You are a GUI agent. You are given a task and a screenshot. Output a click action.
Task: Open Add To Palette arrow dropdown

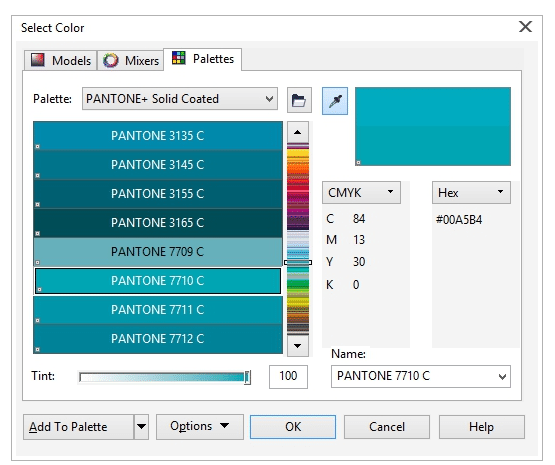click(x=141, y=427)
